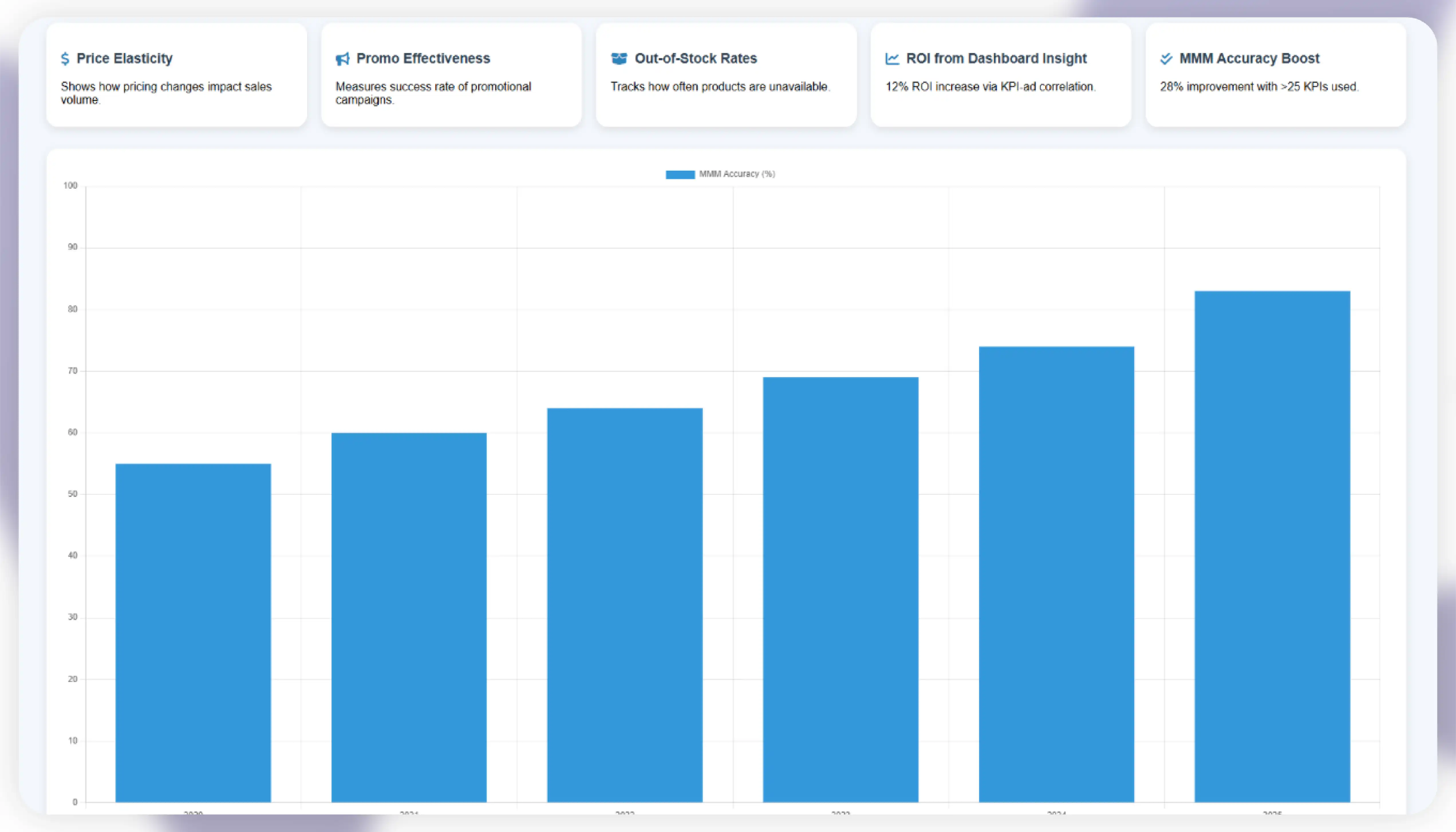Screen dimensions: 1456x832
Task: Click the bar reaching about 69
Action: pos(840,589)
